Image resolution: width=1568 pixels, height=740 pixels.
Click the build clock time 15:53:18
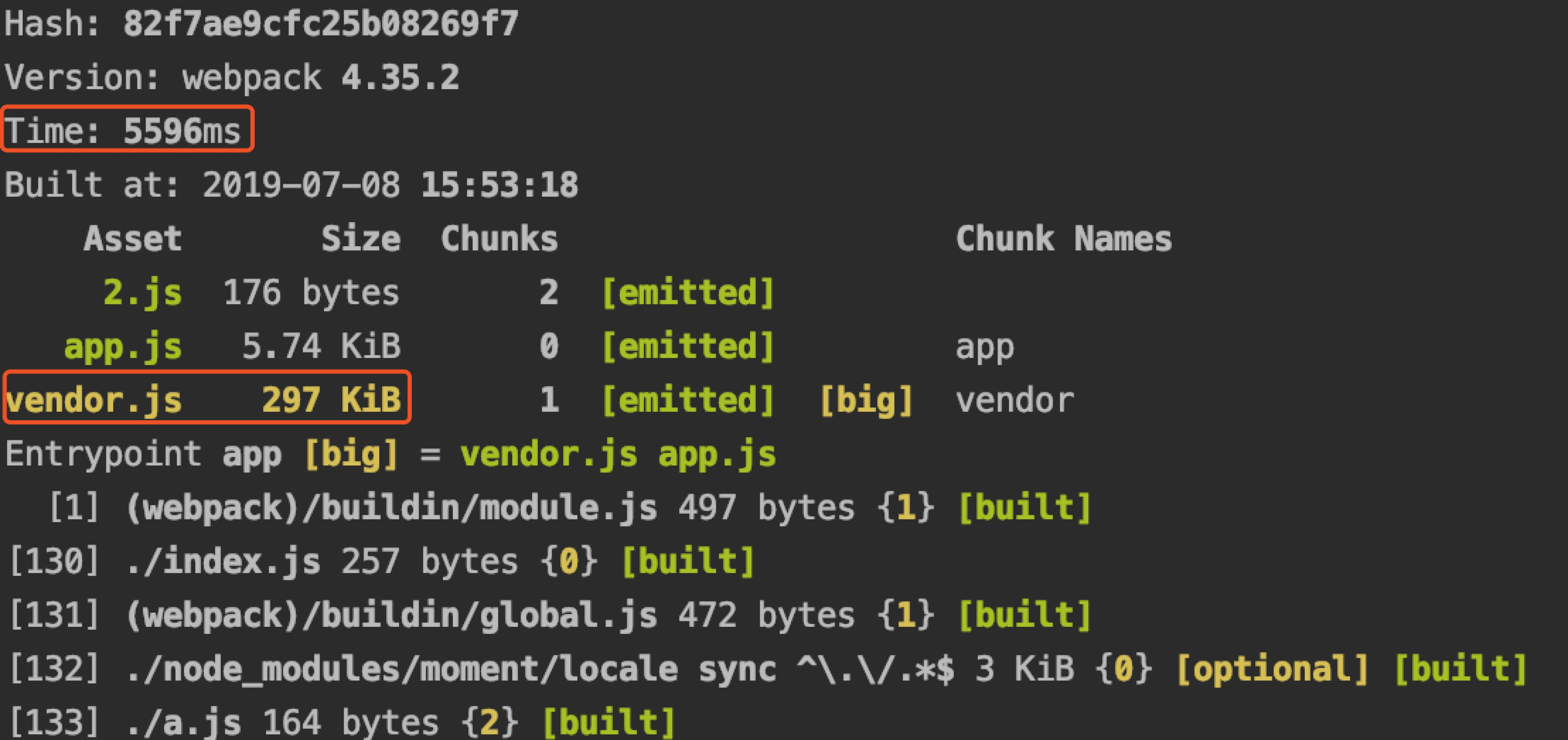click(x=499, y=185)
